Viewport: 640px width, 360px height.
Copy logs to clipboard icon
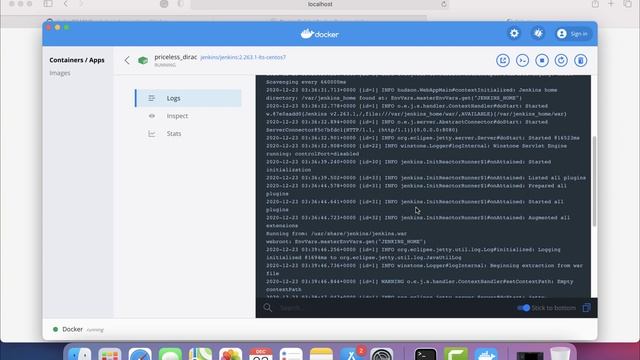tap(586, 308)
